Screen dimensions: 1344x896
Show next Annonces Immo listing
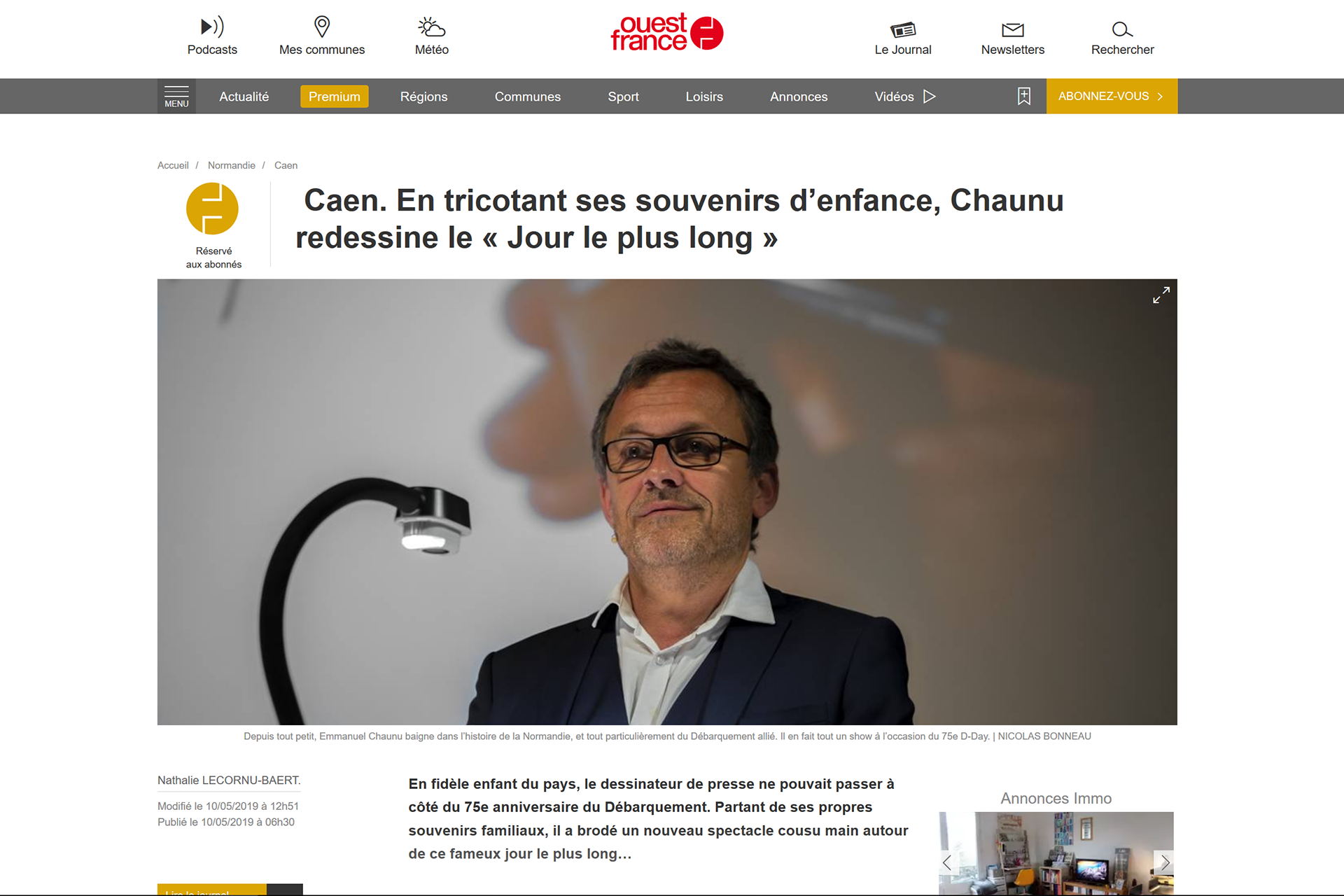(x=1164, y=862)
